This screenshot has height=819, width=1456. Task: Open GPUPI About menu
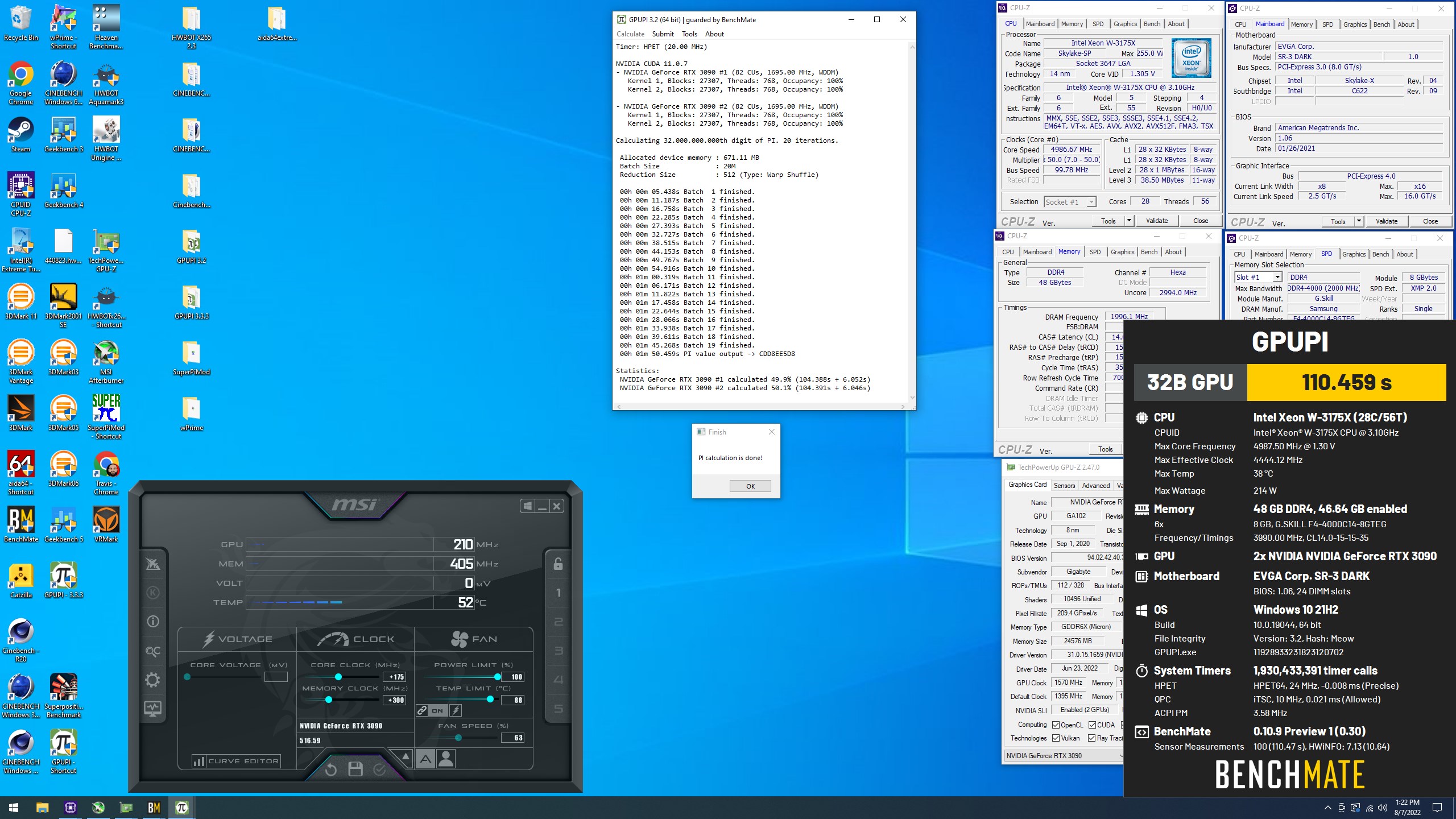[714, 34]
